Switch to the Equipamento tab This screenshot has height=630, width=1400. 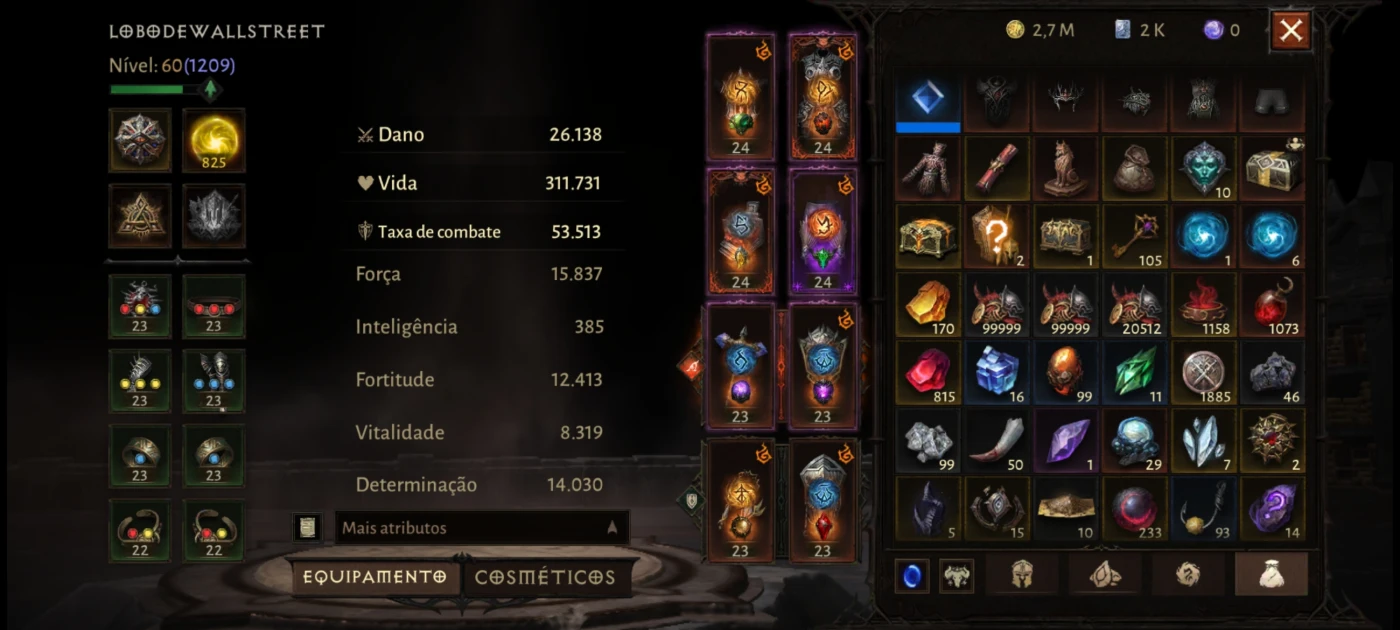(x=375, y=577)
